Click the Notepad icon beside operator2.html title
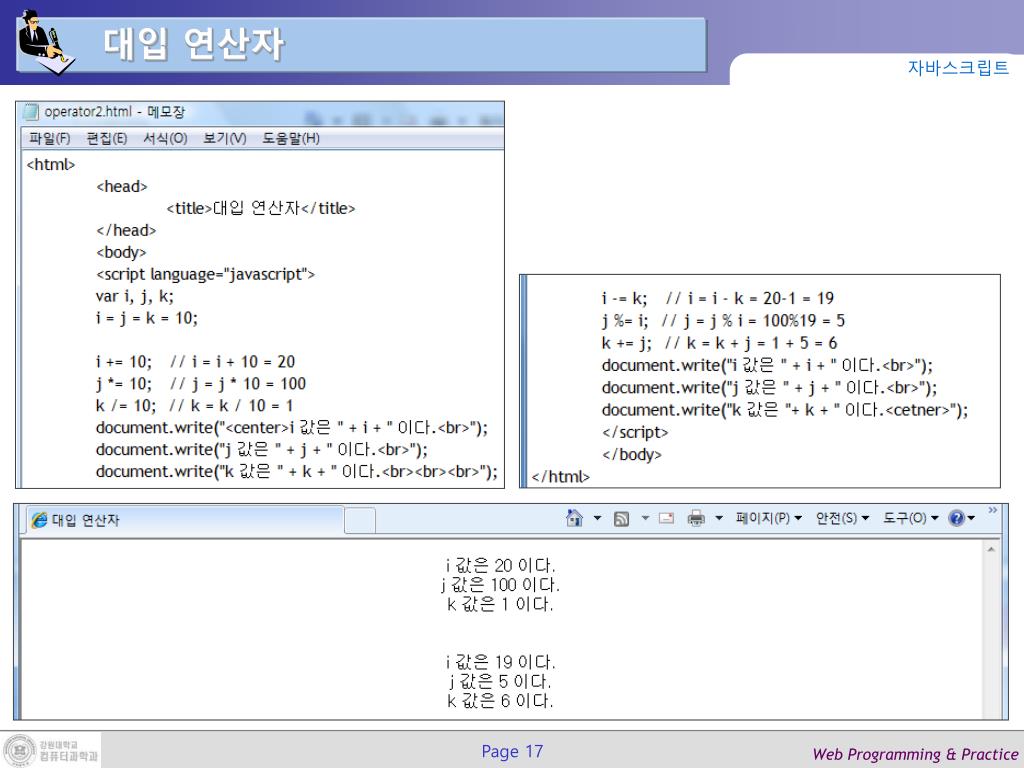This screenshot has width=1024, height=768. point(31,112)
